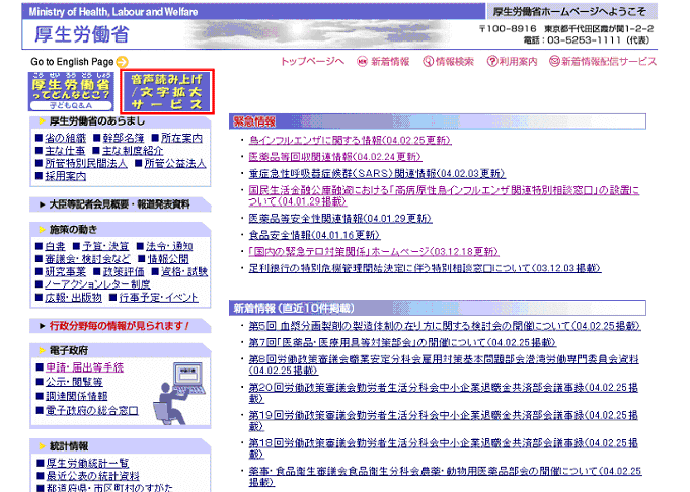Click the 新着情報配信サービス mail icon

(555, 62)
